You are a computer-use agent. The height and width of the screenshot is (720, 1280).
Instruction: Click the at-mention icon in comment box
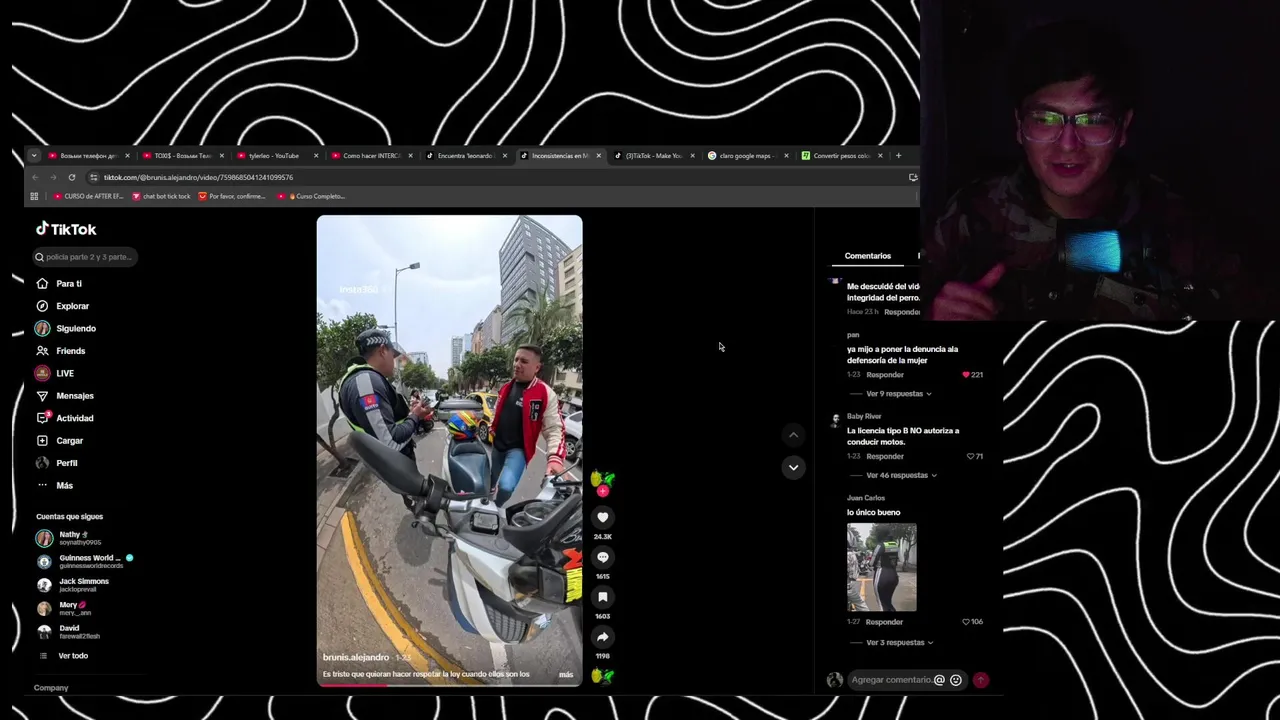939,680
